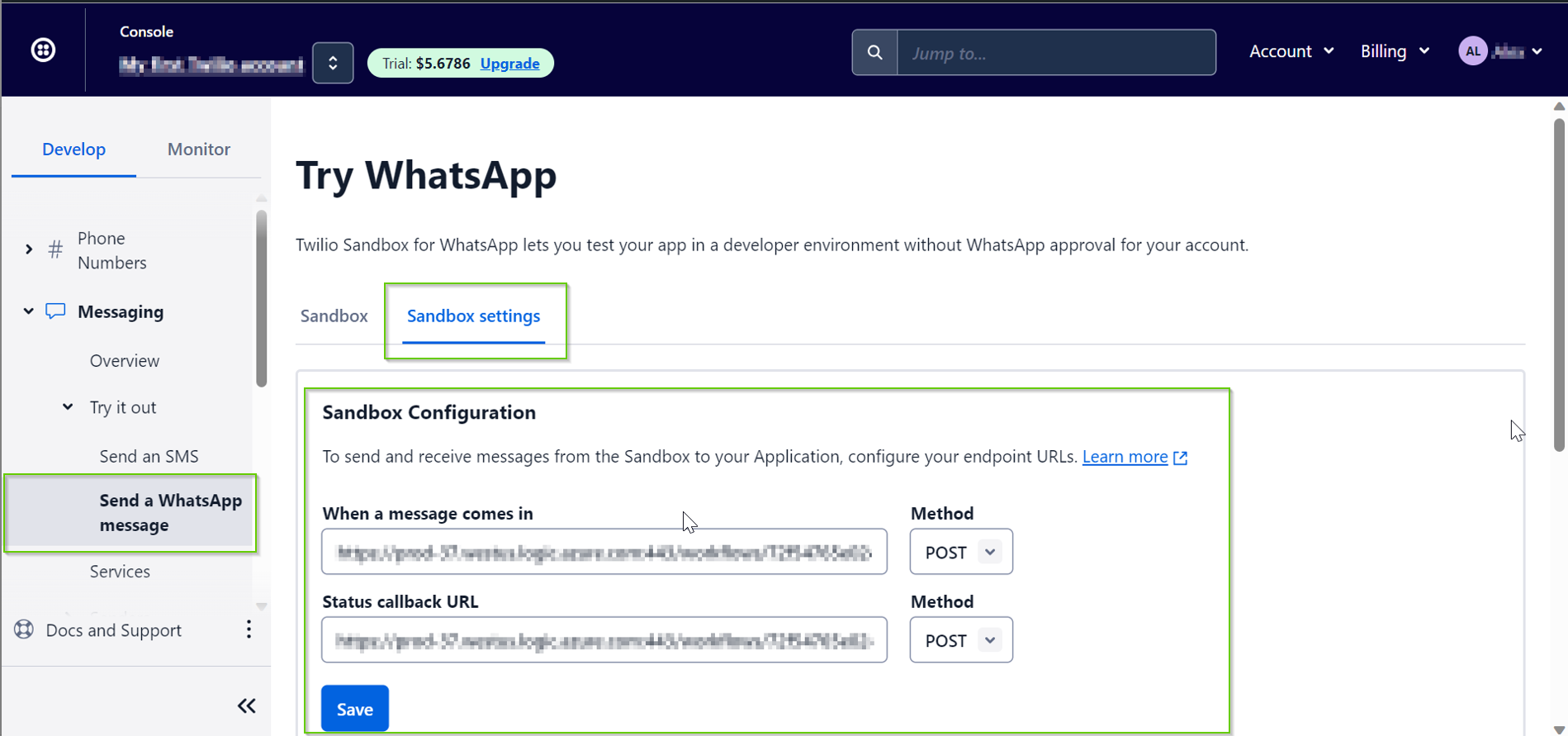Click the Save button
Screen dimensions: 1568x736
click(x=354, y=709)
